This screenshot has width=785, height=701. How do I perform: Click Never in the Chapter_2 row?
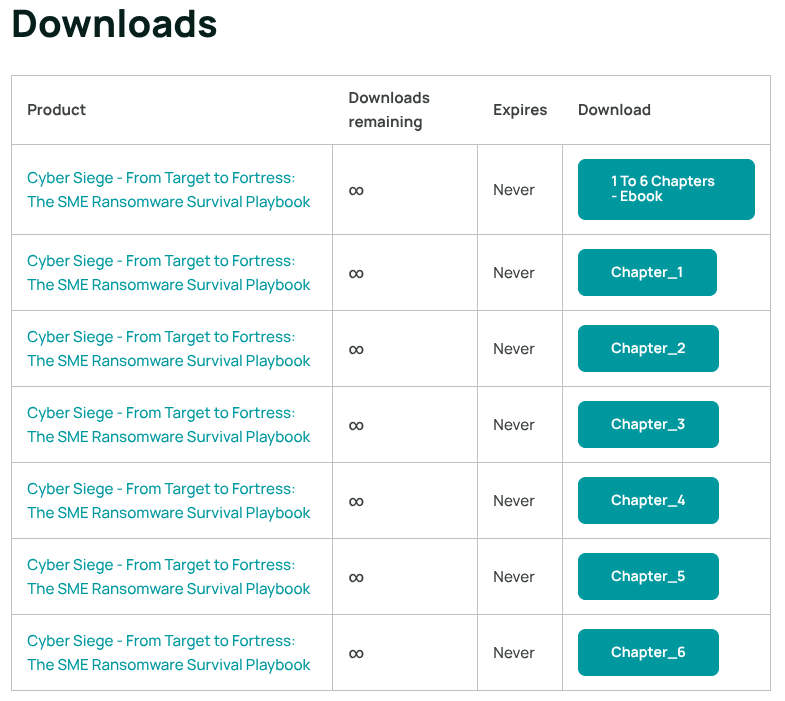514,349
